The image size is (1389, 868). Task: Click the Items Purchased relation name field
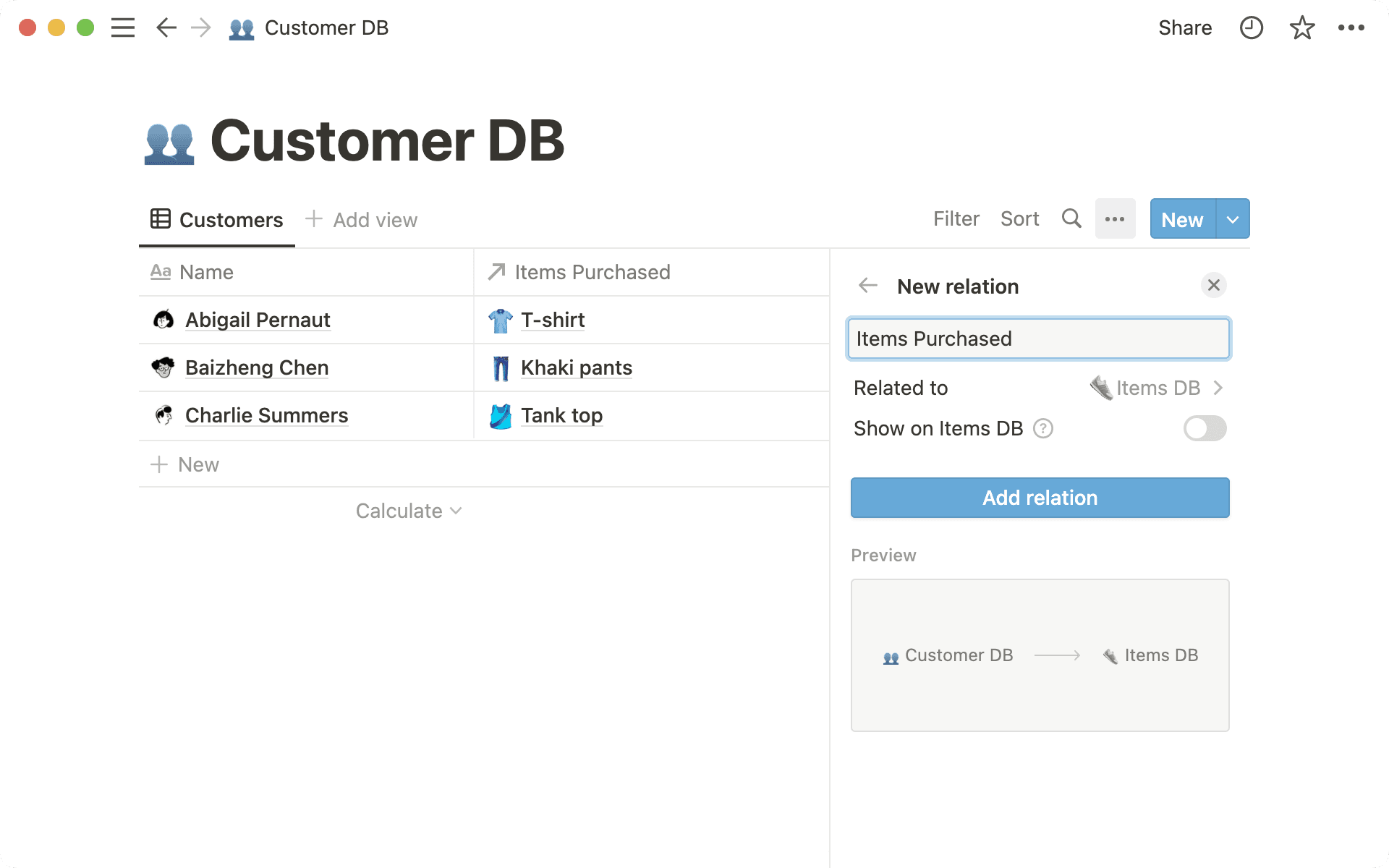click(x=1039, y=339)
